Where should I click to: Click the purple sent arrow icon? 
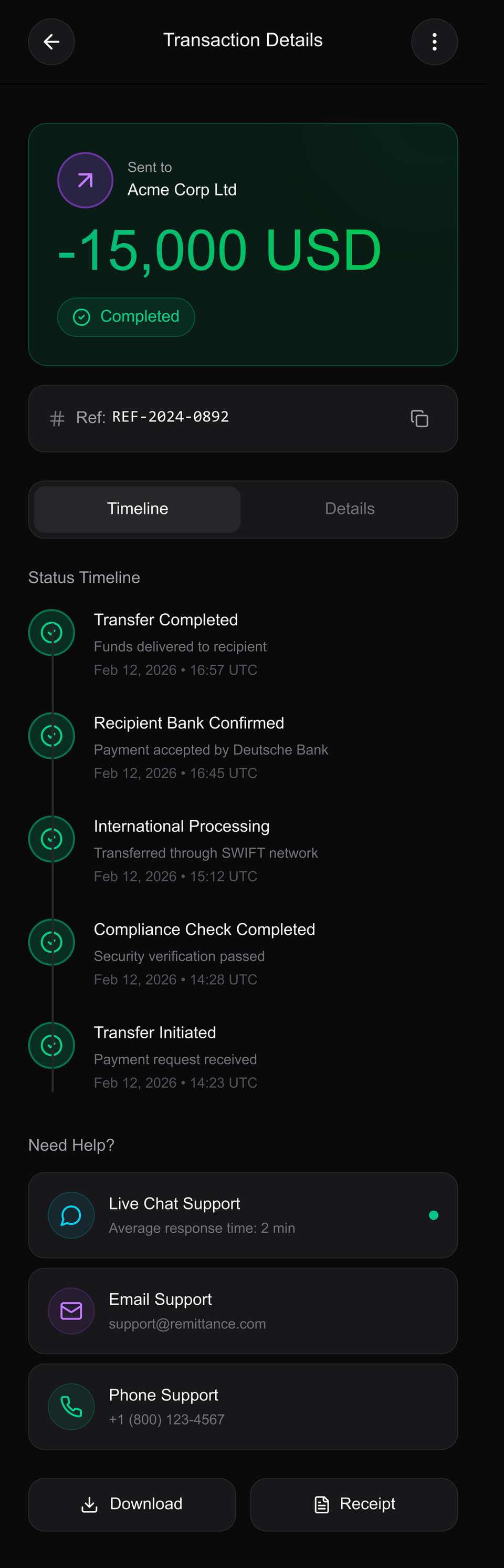pos(85,180)
